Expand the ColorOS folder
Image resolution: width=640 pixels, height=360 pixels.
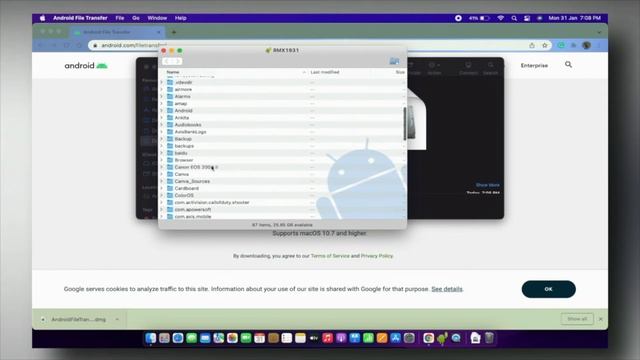[x=162, y=195]
